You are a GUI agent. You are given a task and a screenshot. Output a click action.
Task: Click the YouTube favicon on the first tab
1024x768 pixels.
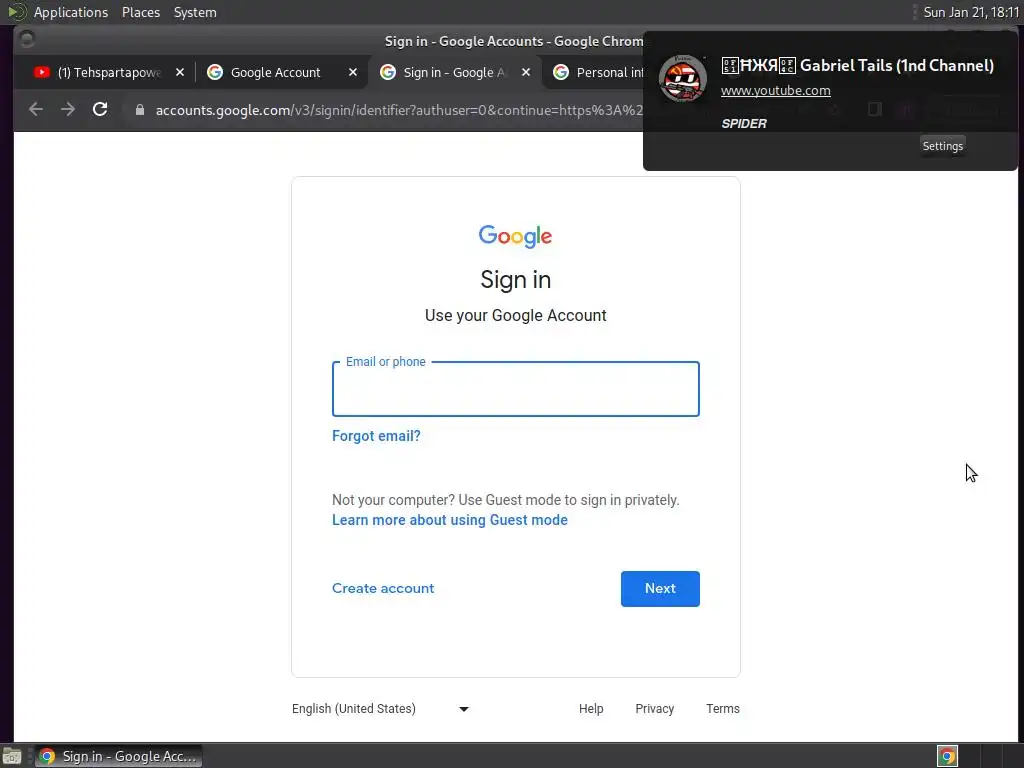42,72
